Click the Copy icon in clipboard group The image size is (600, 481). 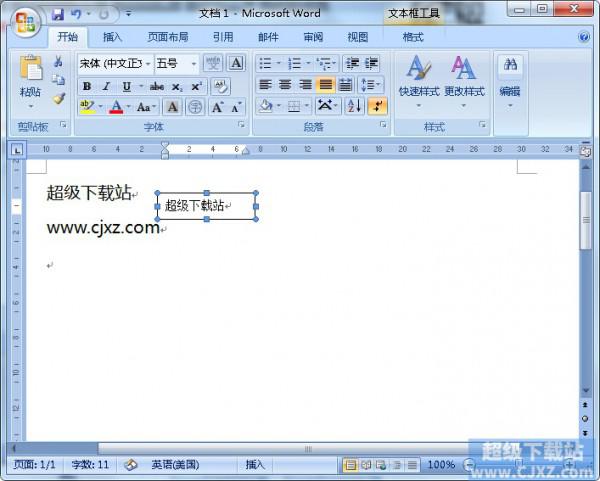tap(58, 80)
